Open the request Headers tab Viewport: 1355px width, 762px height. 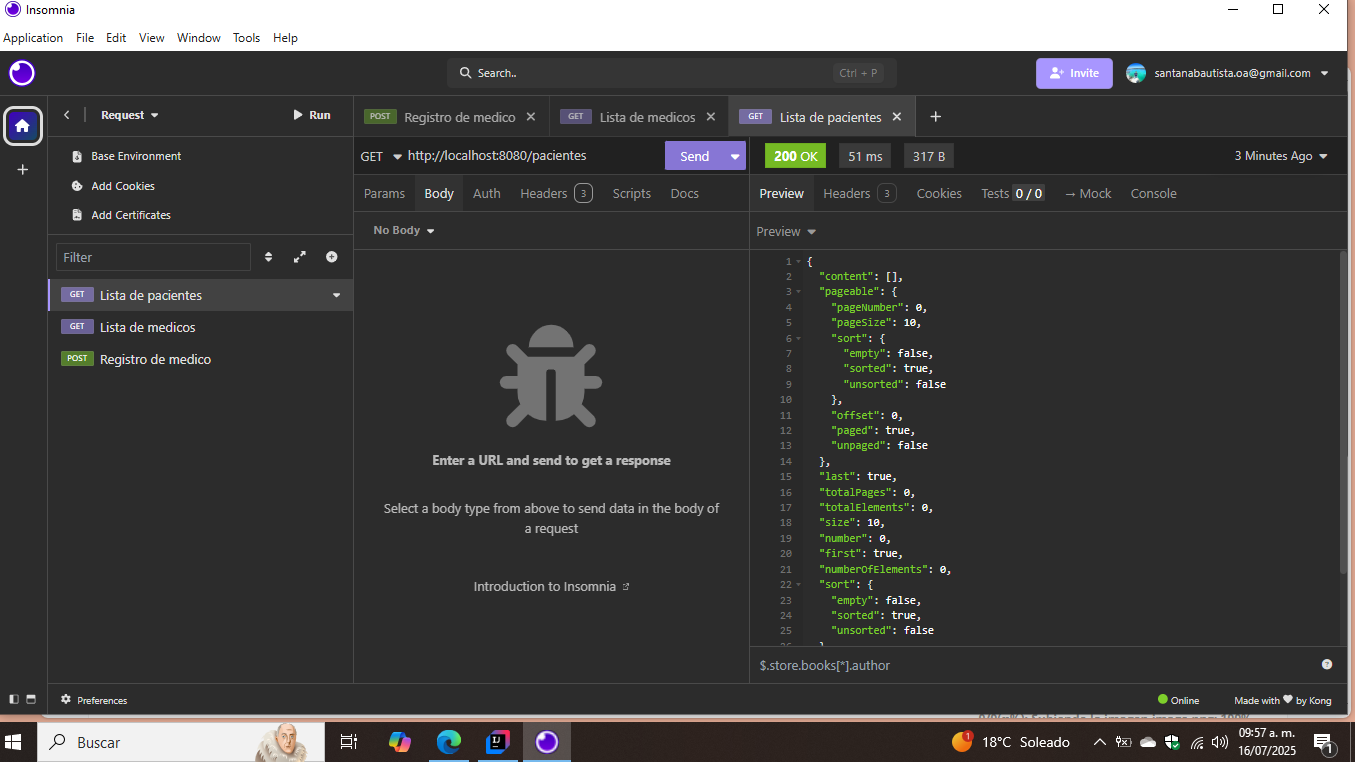coord(556,194)
